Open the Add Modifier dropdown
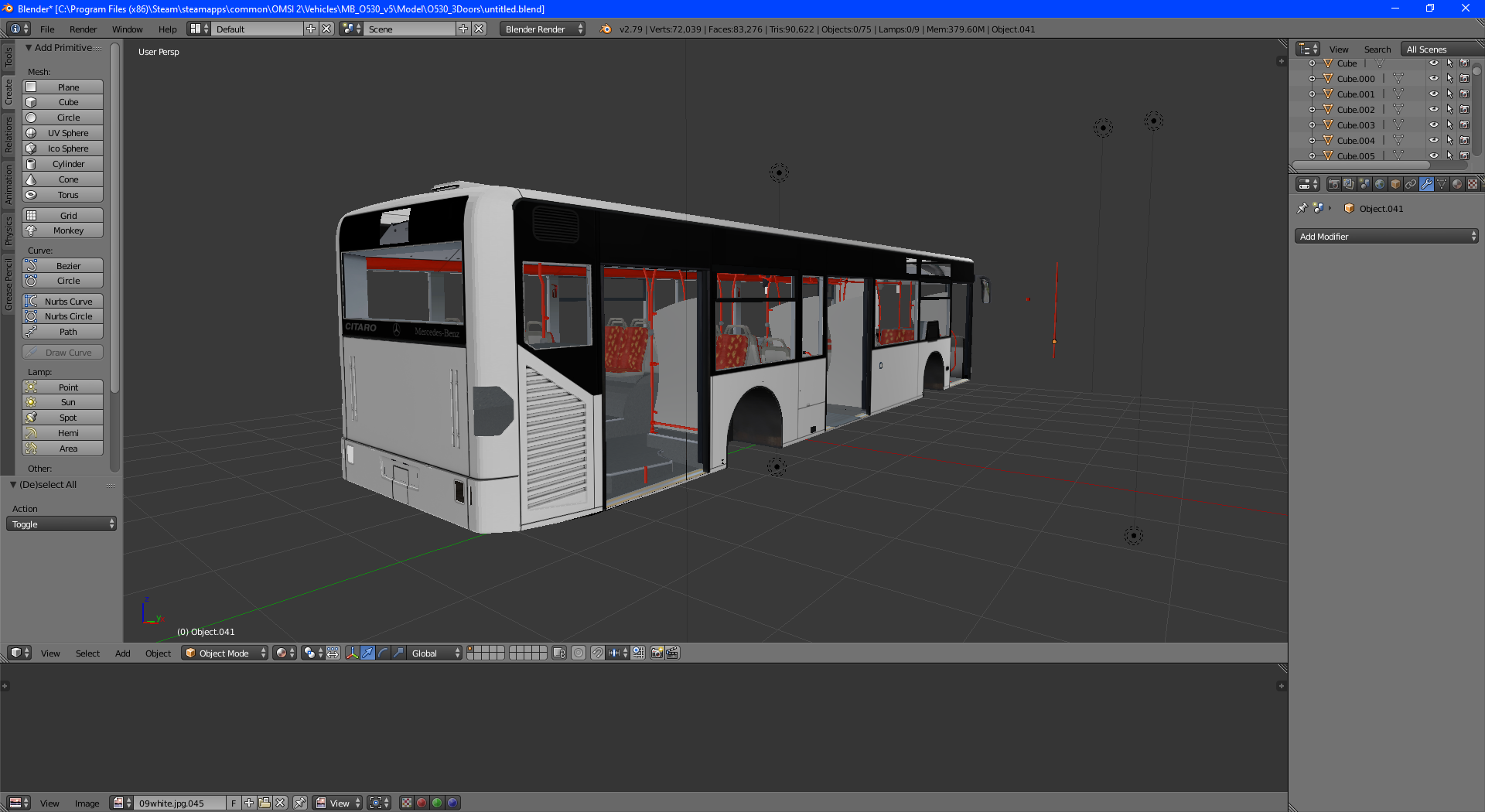This screenshot has height=812, width=1485. pyautogui.click(x=1386, y=237)
